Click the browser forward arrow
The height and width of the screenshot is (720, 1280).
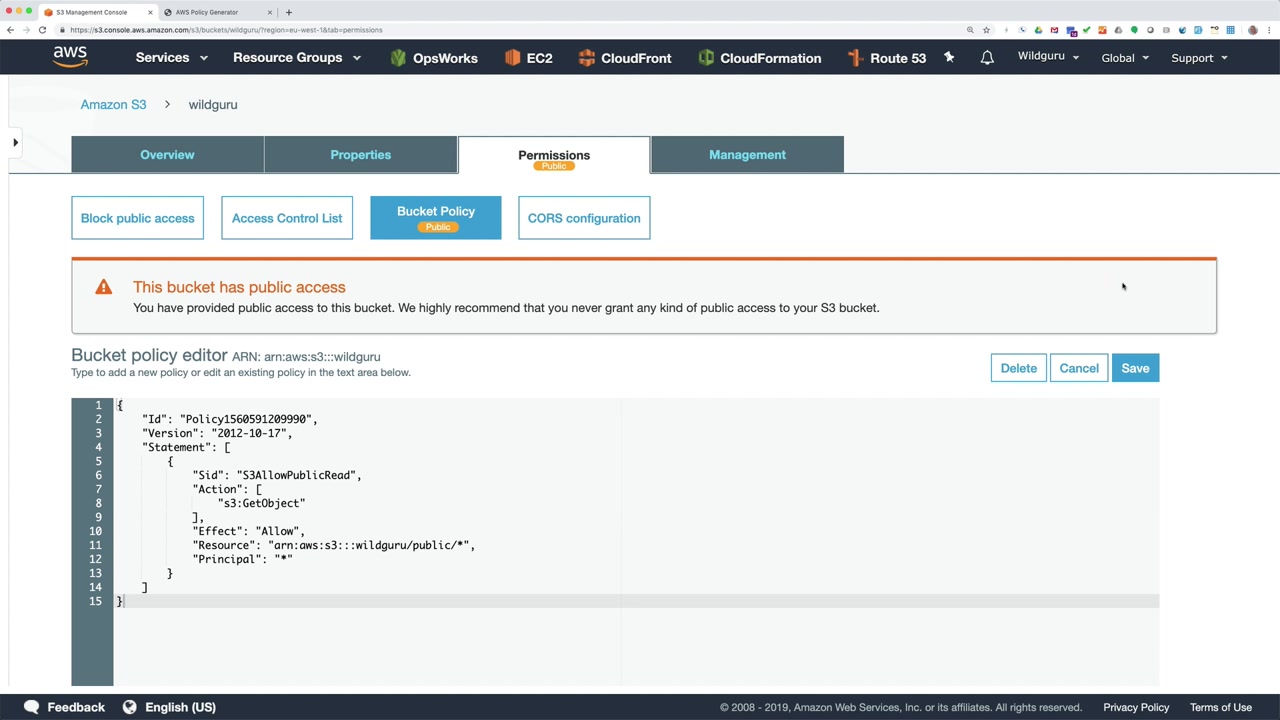[26, 30]
